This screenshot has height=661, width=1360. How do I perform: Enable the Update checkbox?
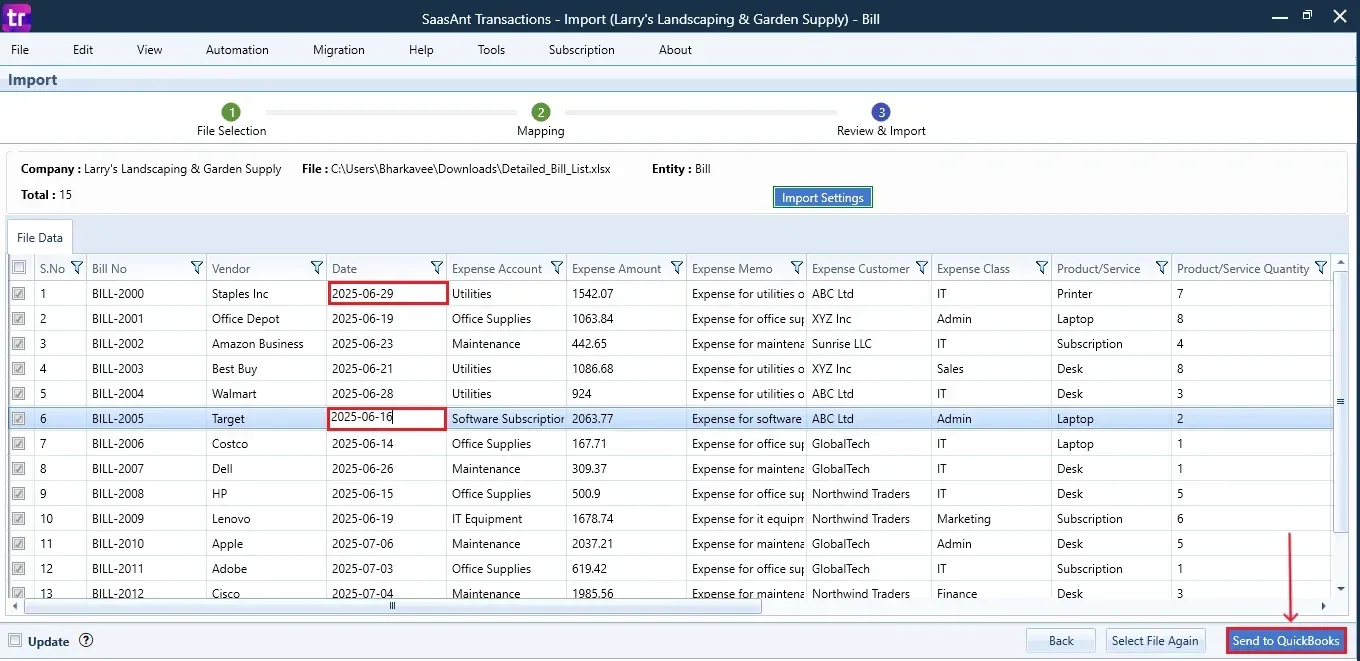[x=15, y=641]
